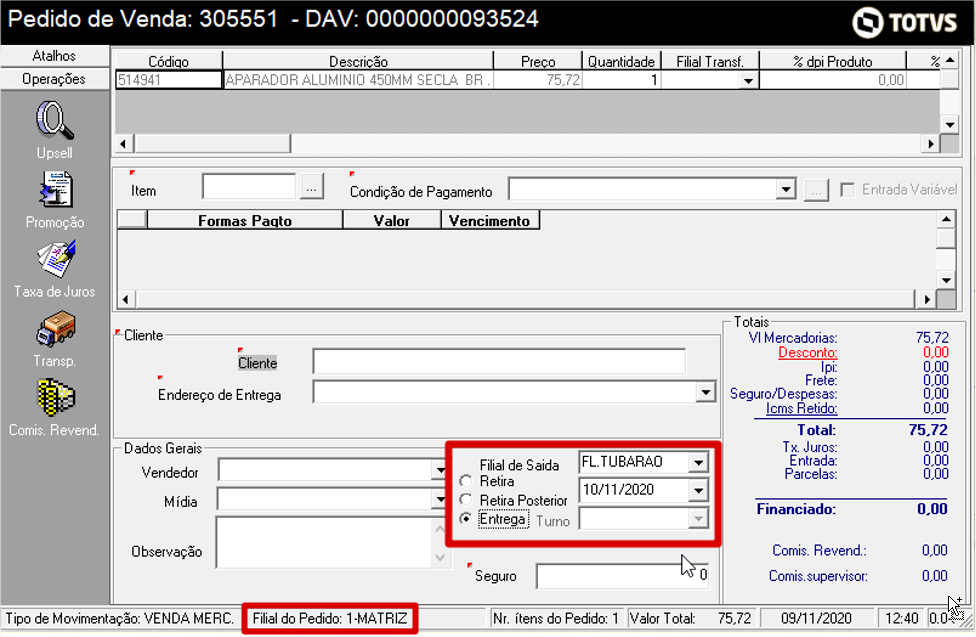Click the Formas Pagto column header

[x=245, y=220]
